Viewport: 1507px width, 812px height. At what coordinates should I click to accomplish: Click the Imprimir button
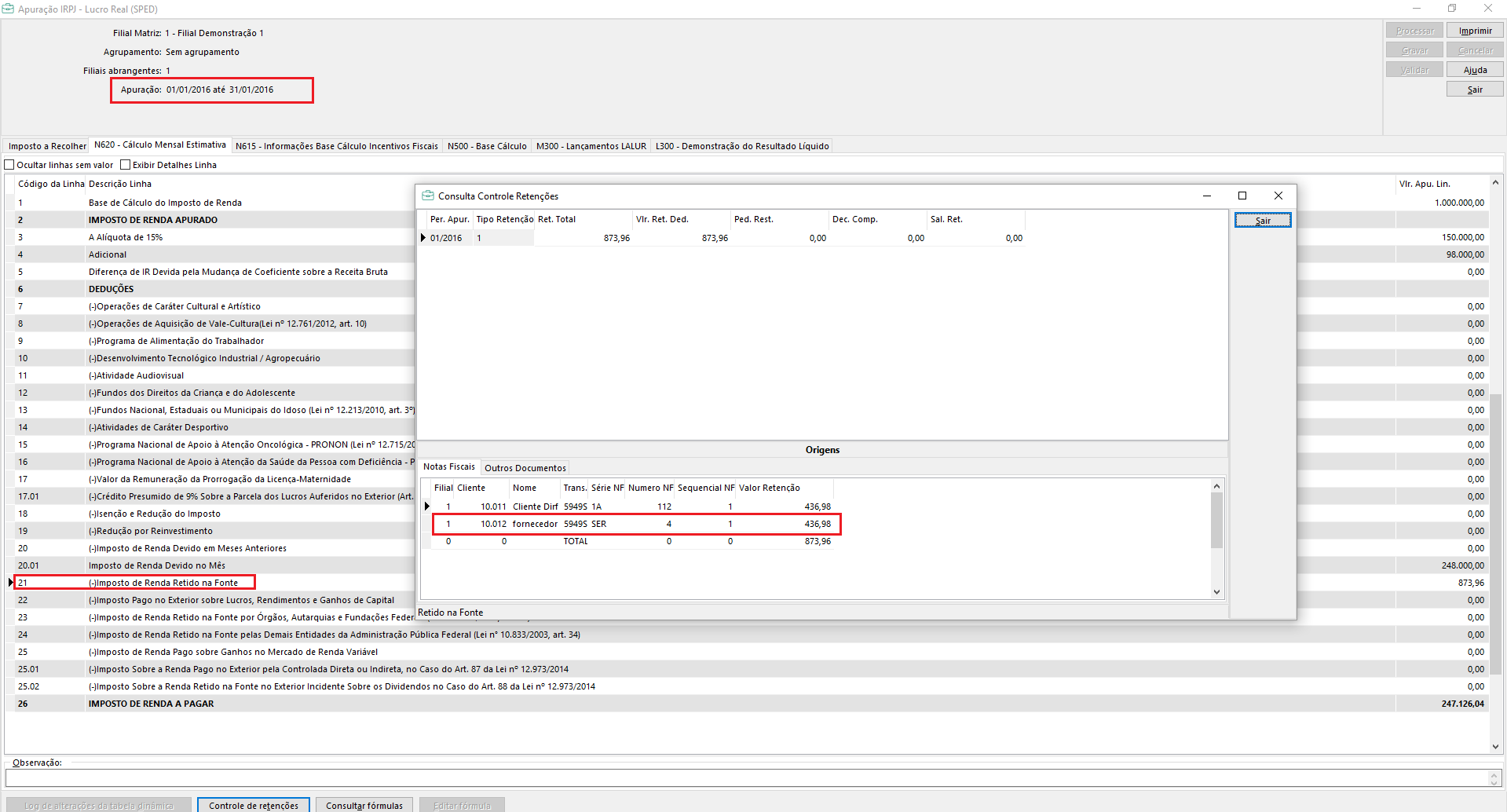(1475, 31)
